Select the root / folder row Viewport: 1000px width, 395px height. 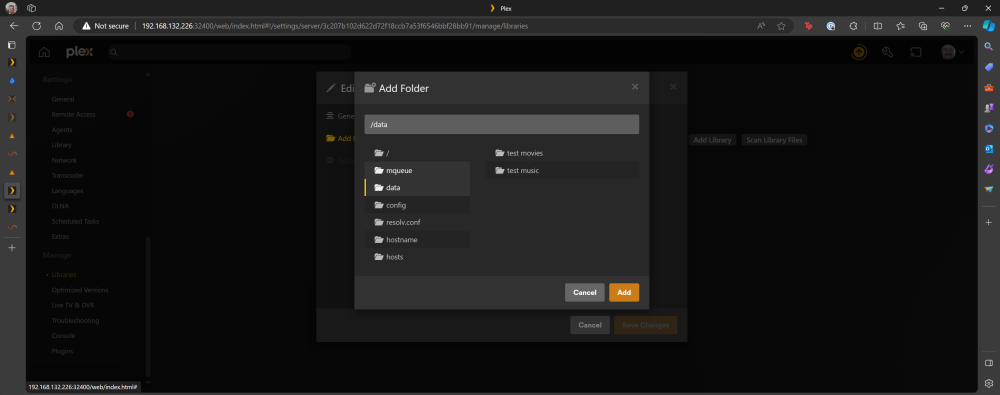click(417, 153)
